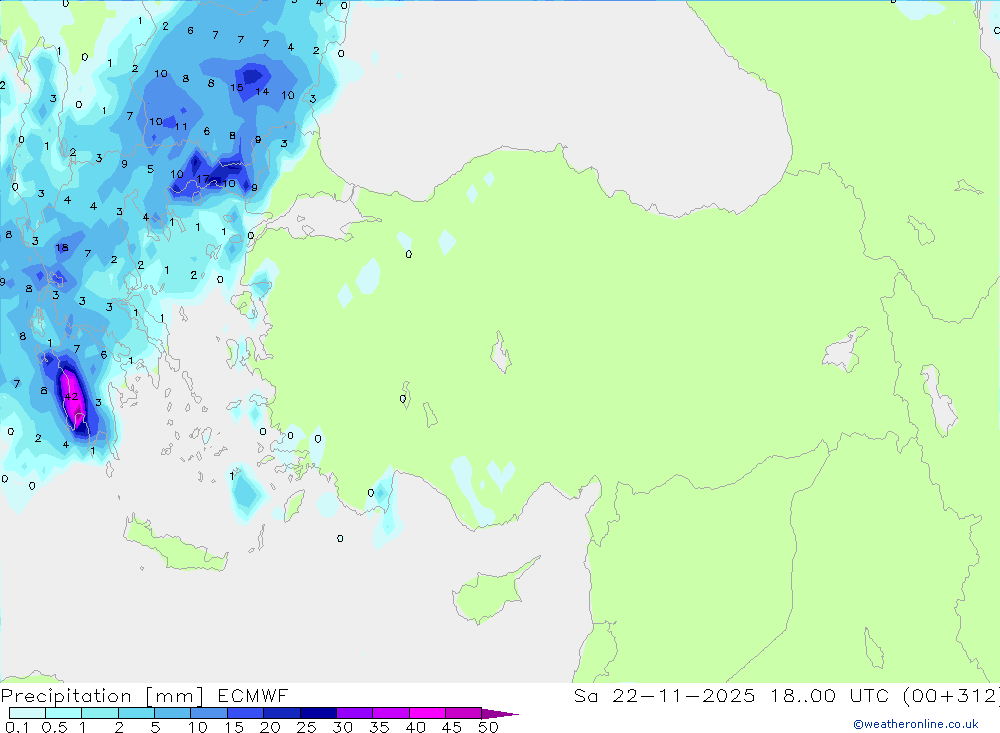
Task: Click the '11' precipitation value on map
Action: 181,127
